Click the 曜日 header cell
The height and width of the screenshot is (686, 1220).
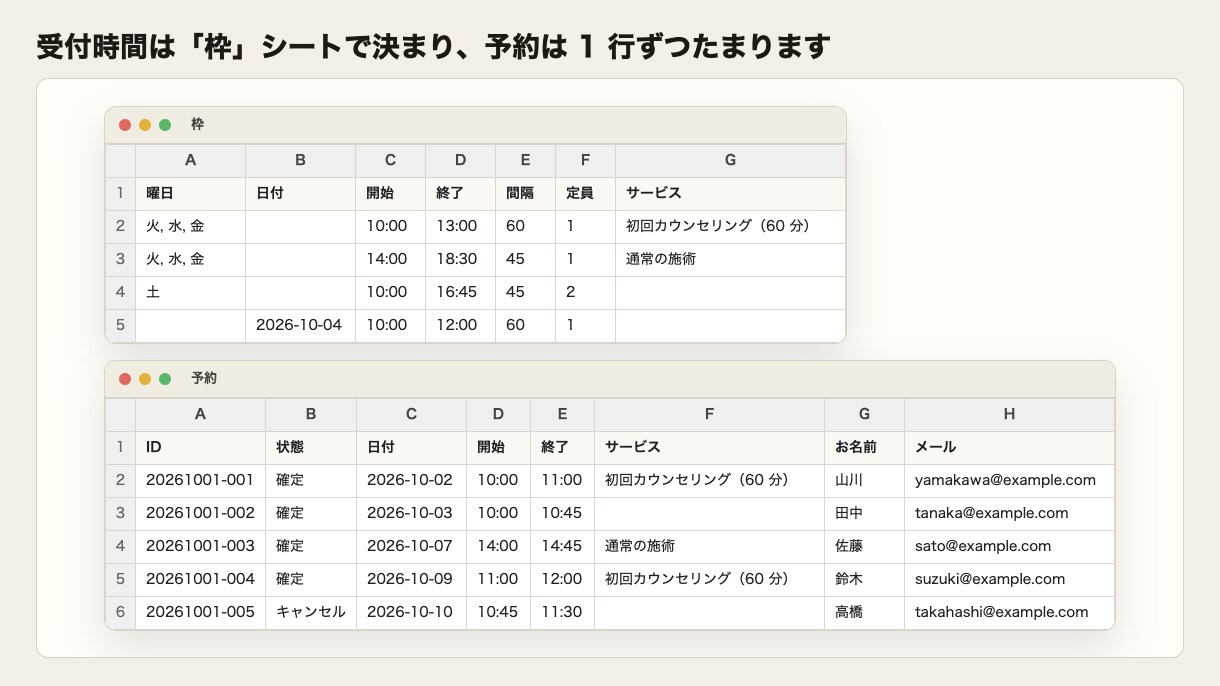[x=191, y=194]
